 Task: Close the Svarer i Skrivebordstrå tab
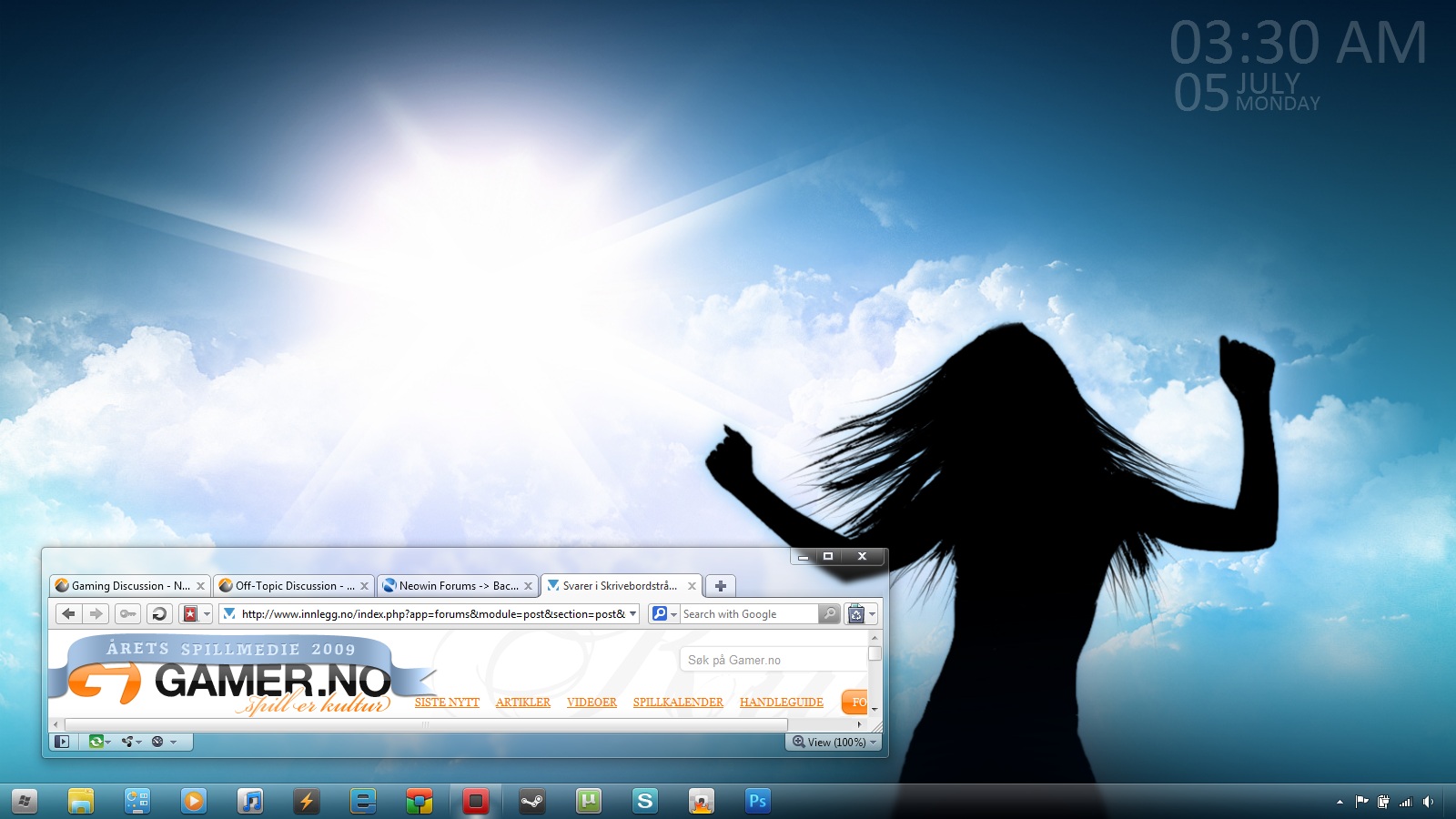click(692, 586)
